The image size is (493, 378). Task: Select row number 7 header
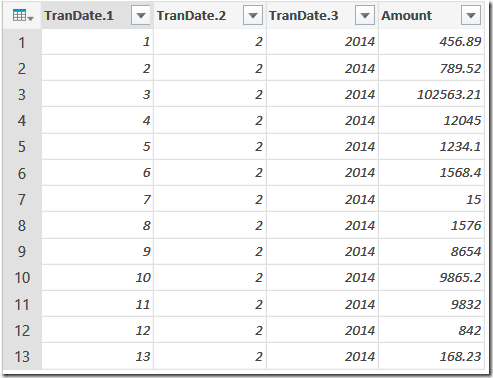[x=22, y=199]
